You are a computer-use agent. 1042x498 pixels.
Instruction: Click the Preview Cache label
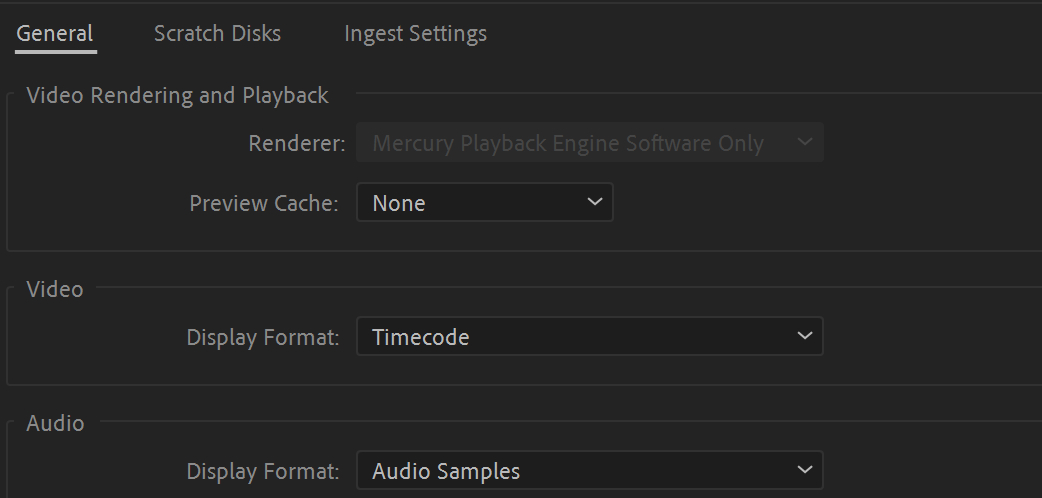click(x=264, y=204)
